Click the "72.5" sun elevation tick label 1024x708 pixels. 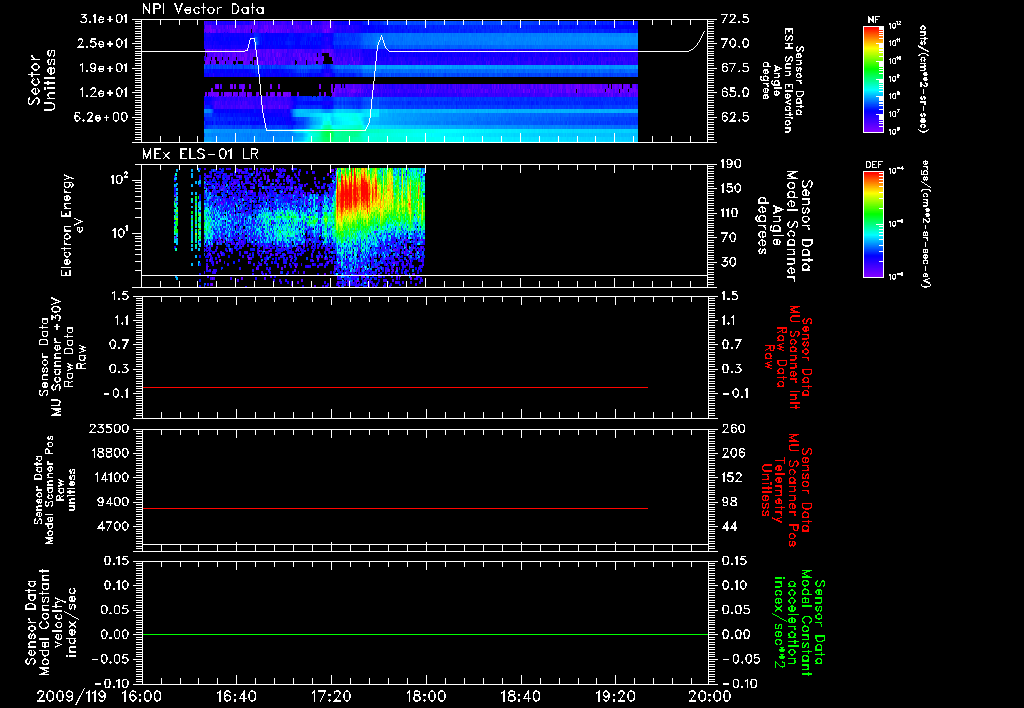[735, 19]
